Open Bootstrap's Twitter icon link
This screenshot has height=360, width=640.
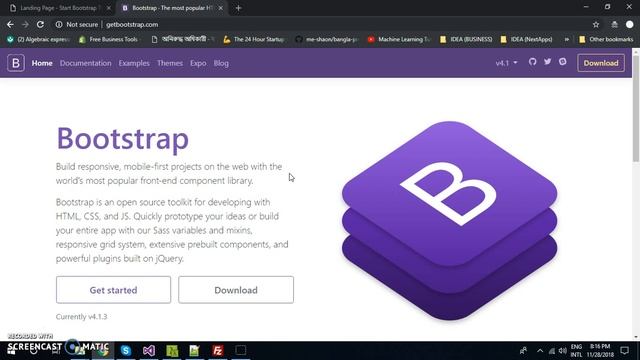tap(547, 62)
